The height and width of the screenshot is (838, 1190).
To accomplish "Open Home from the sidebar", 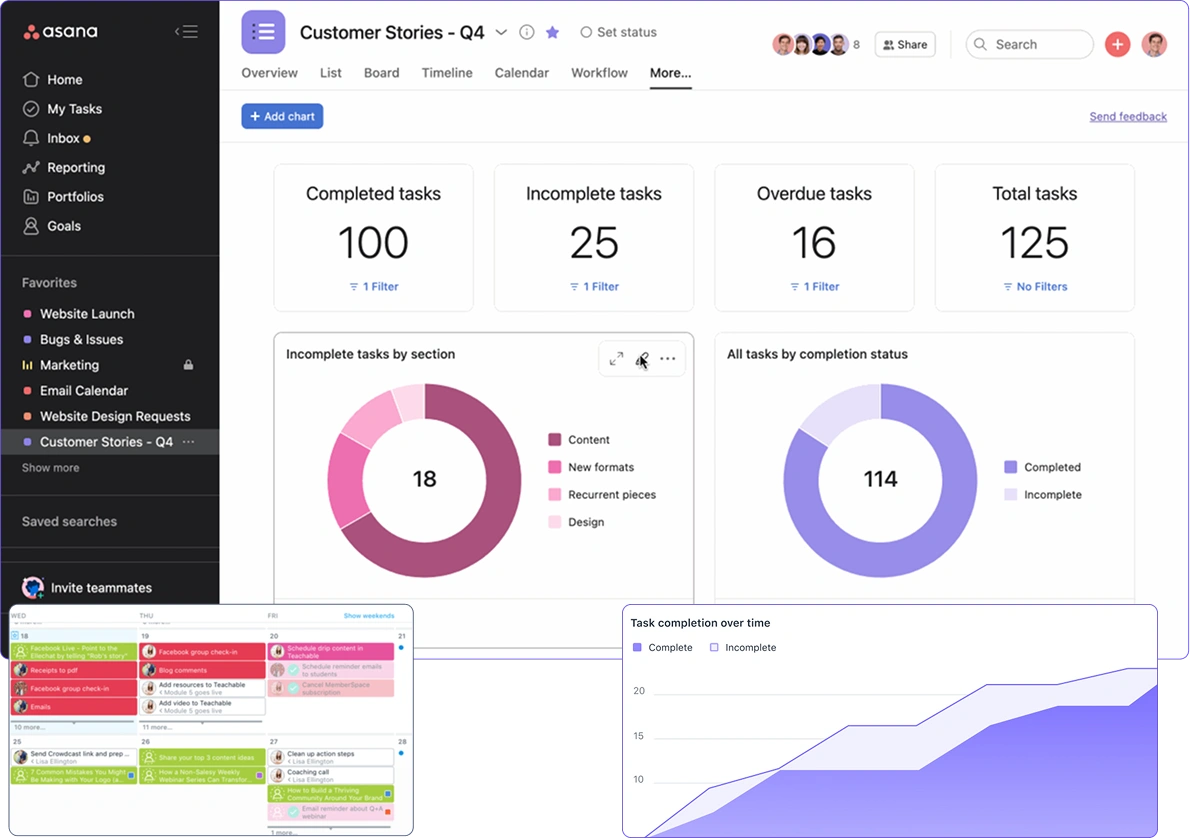I will click(x=53, y=80).
